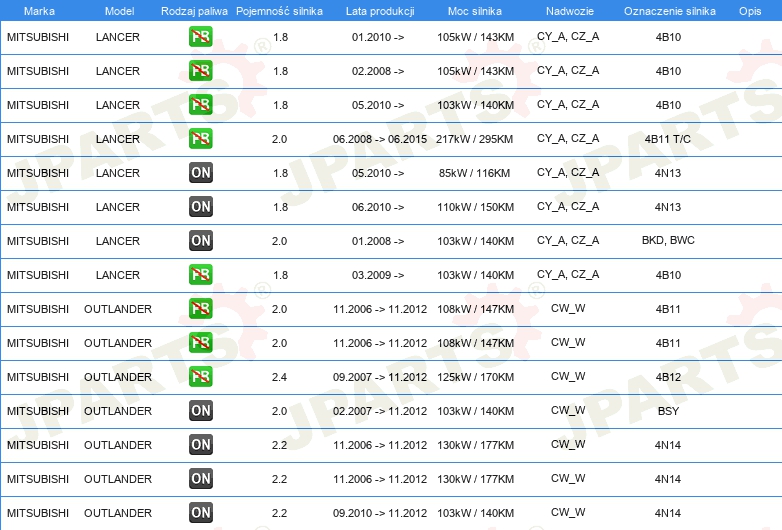The image size is (782, 530).
Task: Click the Marka column header
Action: point(39,11)
